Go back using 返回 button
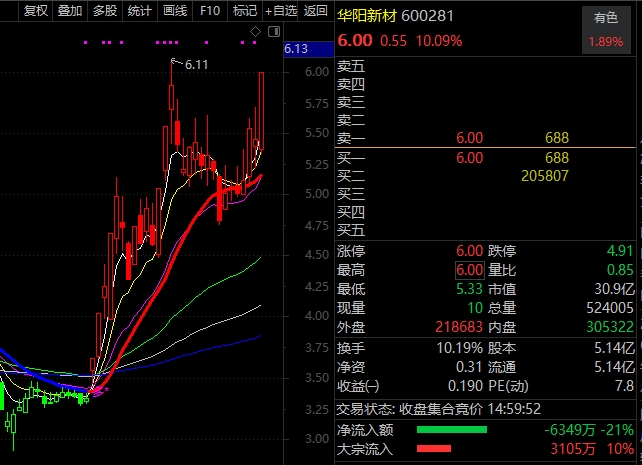 tap(316, 10)
